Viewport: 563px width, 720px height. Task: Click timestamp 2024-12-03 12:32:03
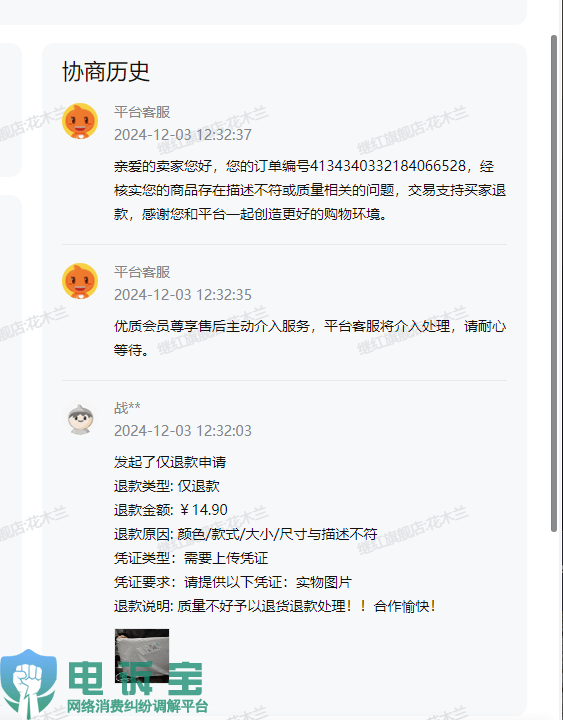point(183,431)
